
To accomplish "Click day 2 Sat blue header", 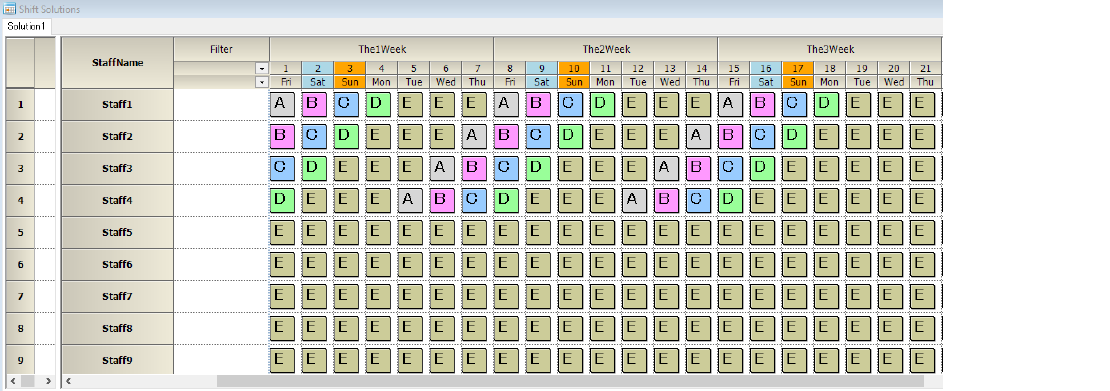I will [x=317, y=74].
